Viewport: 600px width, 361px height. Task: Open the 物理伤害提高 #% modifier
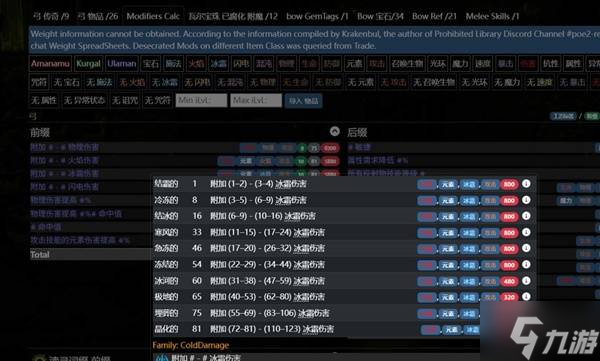click(60, 200)
